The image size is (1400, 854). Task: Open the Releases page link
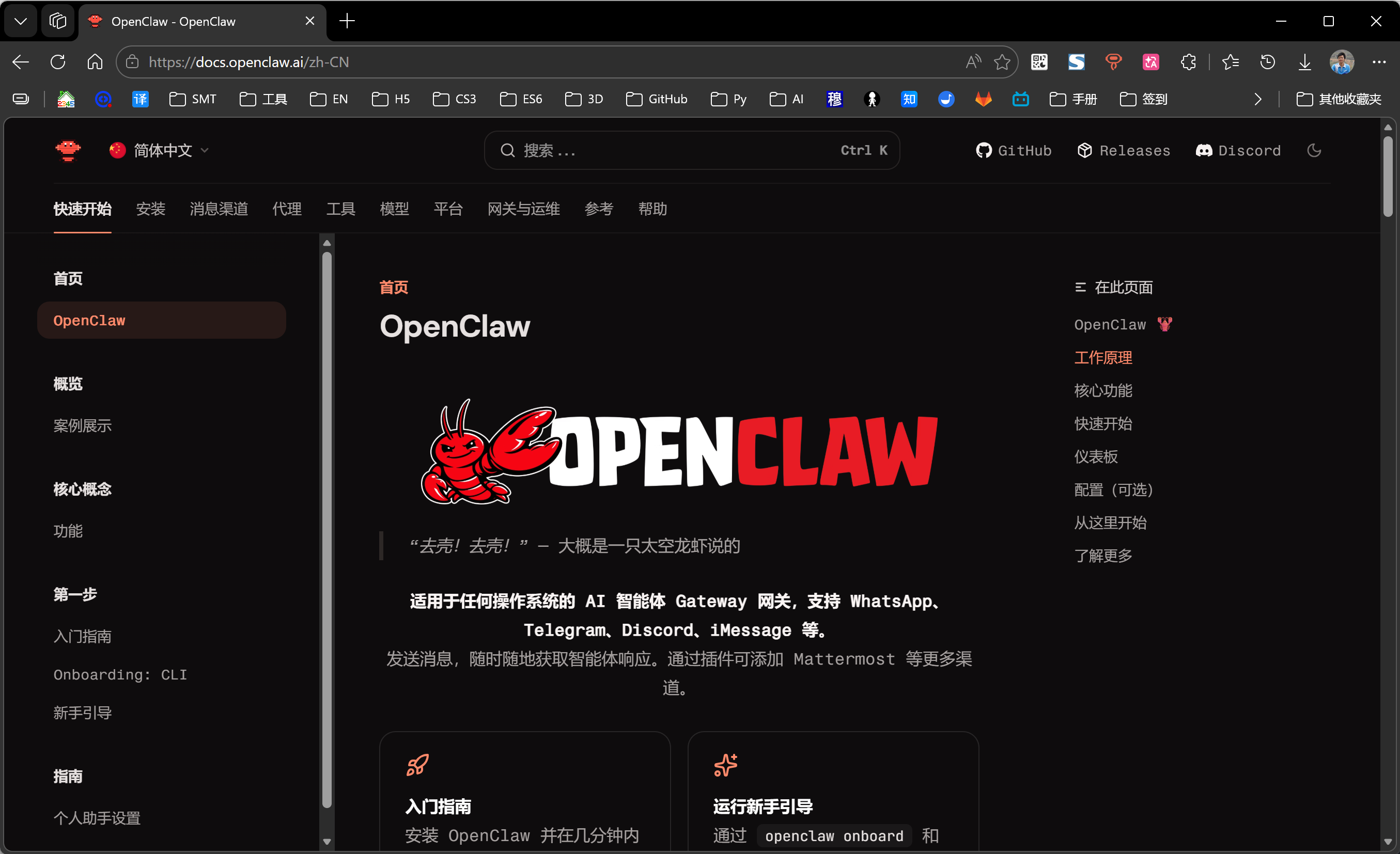(1123, 150)
